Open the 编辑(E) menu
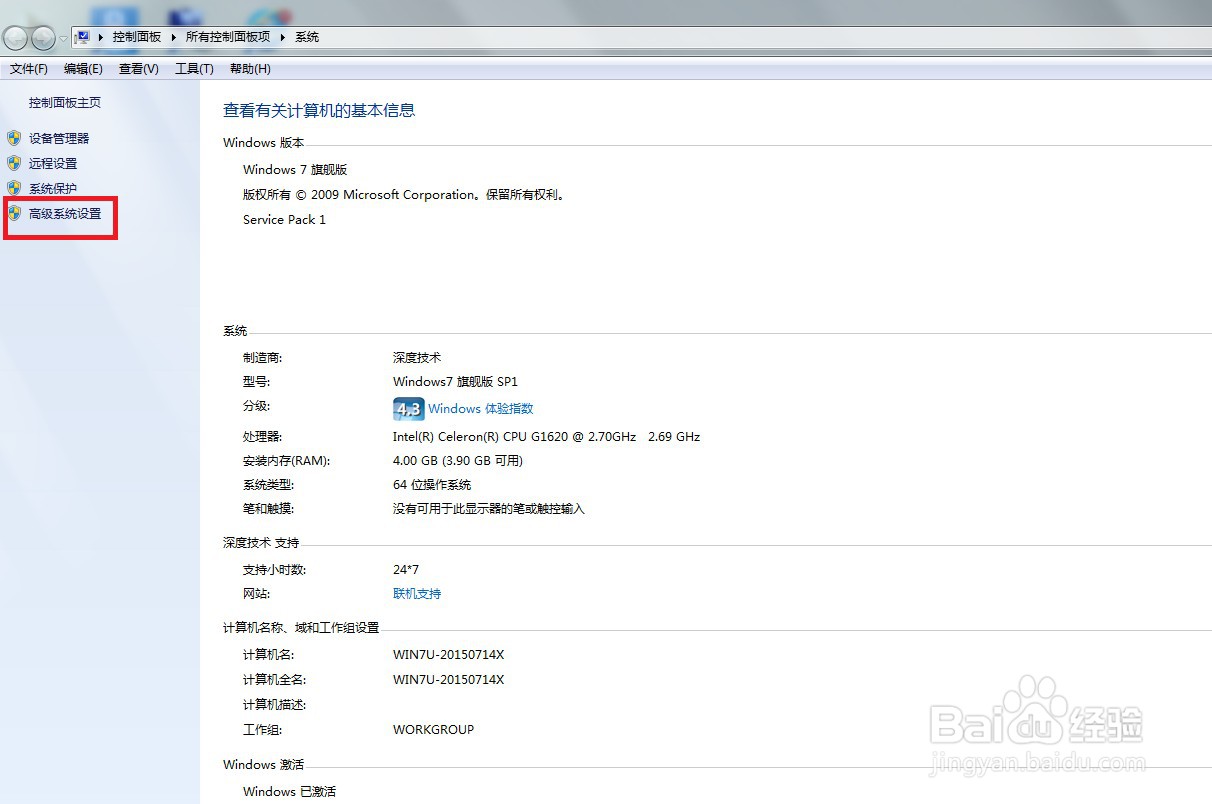 coord(83,69)
